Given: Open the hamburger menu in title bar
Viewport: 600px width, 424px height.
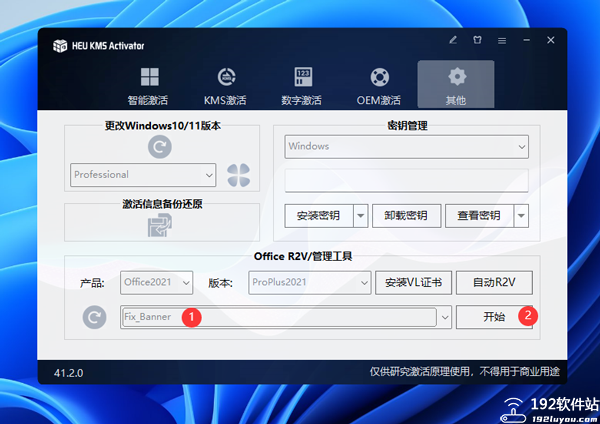Looking at the screenshot, I should click(x=502, y=41).
